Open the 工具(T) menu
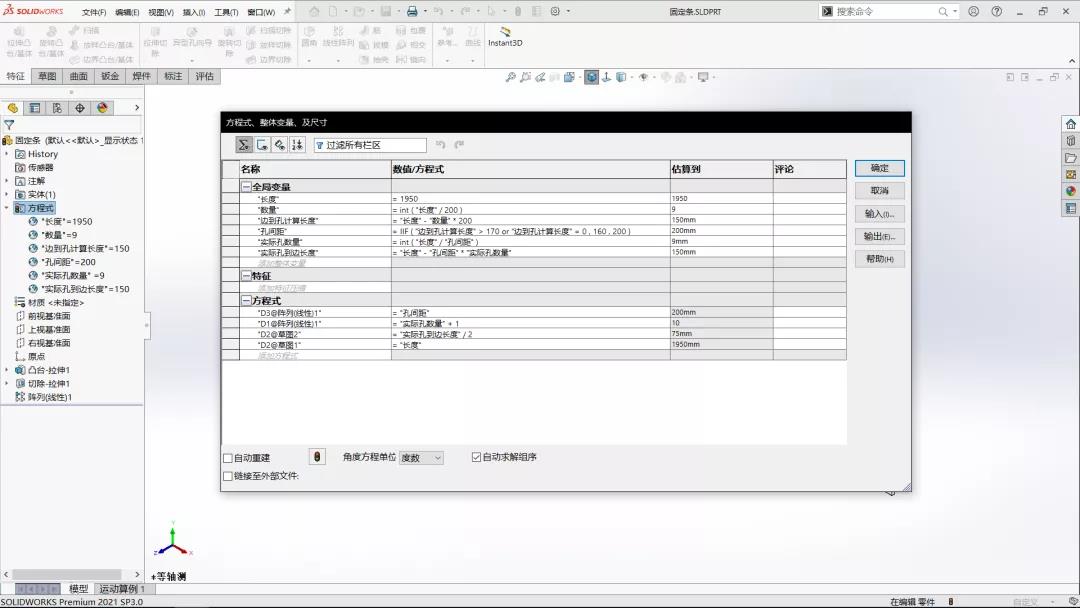Viewport: 1080px width, 608px height. [x=225, y=12]
